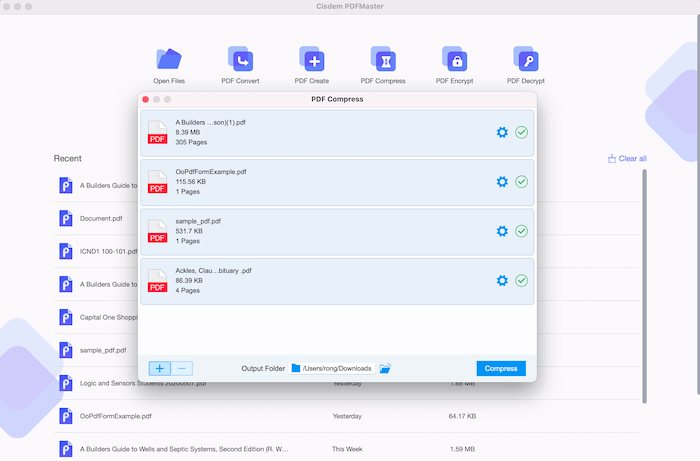Viewport: 700px width, 461px height.
Task: Open A Builders Guide to Wells recent entry
Action: coord(184,449)
